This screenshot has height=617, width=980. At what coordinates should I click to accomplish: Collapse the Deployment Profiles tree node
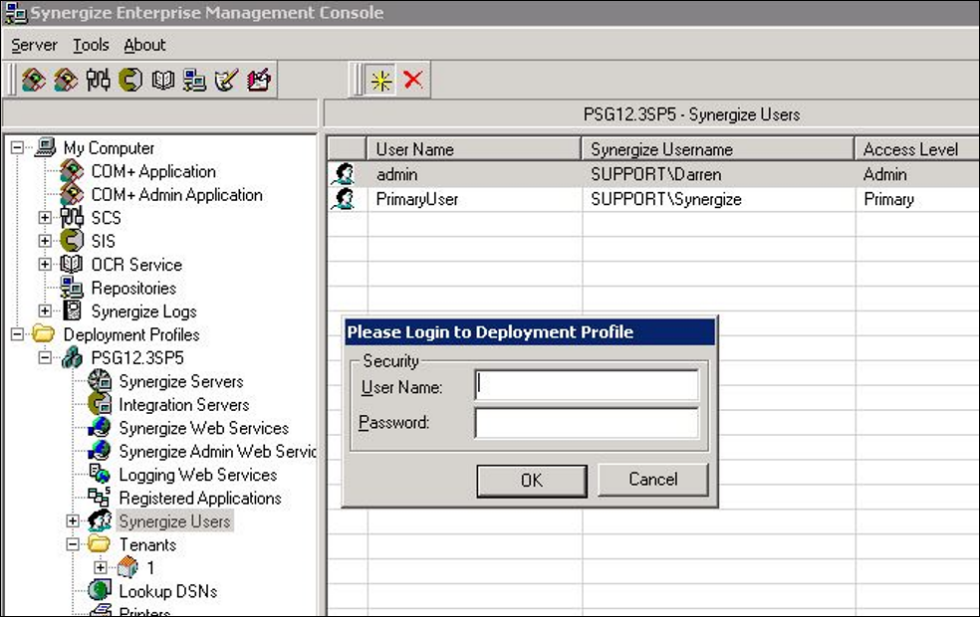click(17, 334)
